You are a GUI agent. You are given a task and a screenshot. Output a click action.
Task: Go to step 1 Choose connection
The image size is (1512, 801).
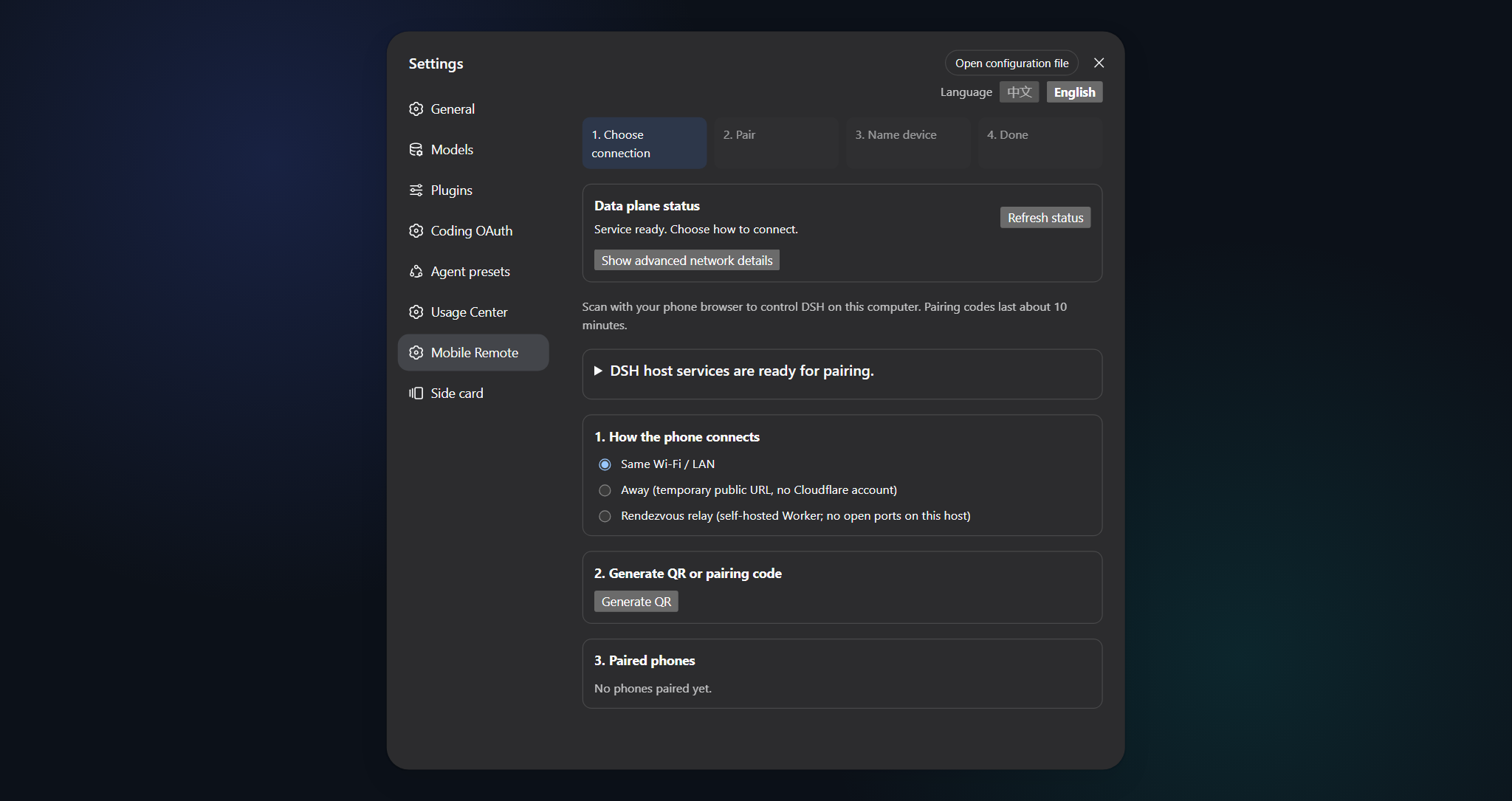point(645,143)
